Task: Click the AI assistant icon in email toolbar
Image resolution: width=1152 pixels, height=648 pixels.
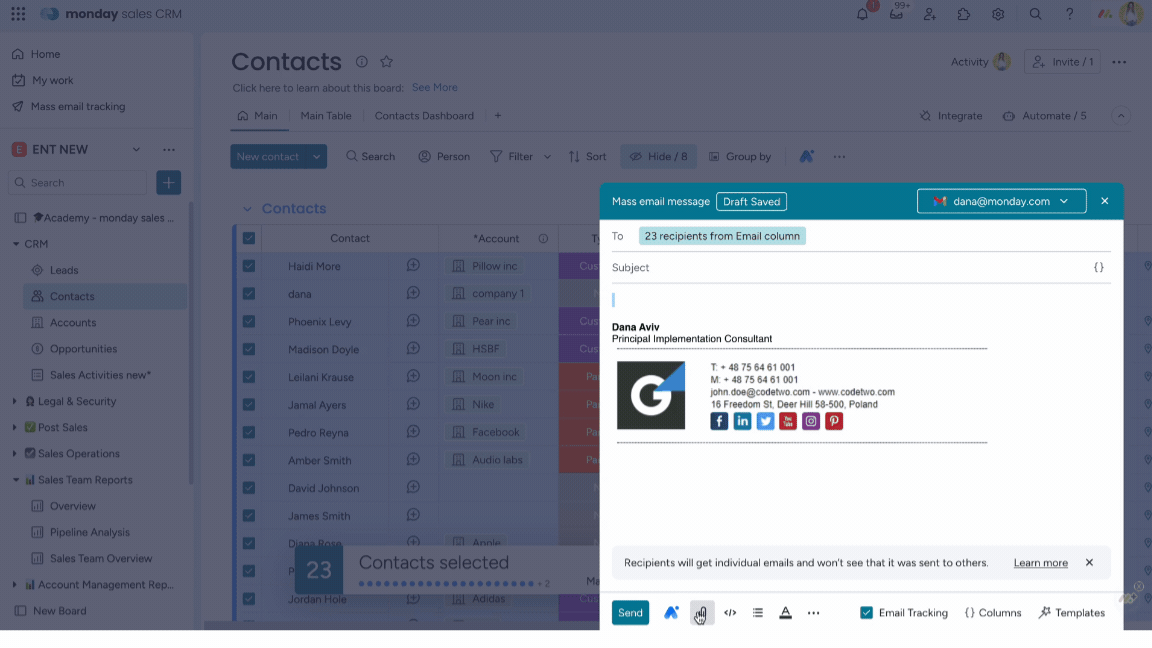Action: [x=672, y=613]
